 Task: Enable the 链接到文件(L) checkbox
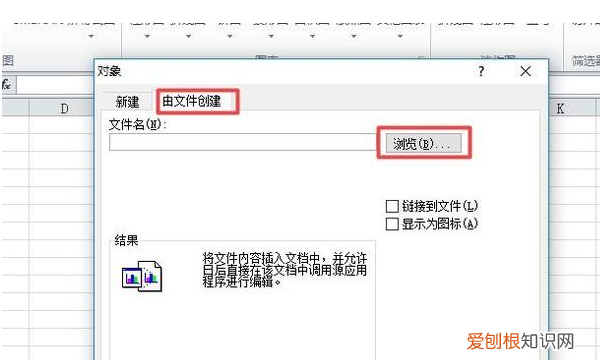[x=392, y=207]
